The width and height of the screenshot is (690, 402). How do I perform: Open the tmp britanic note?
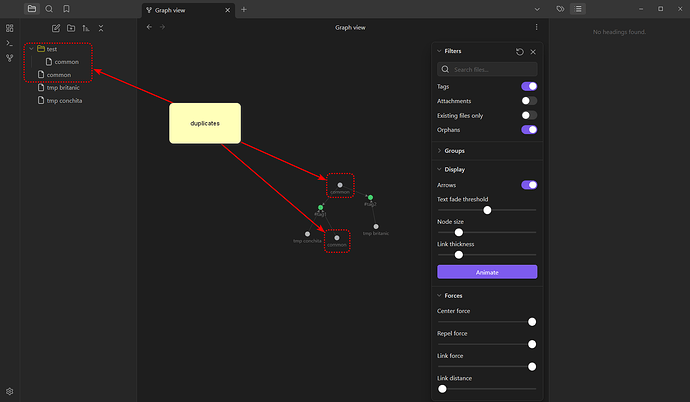coord(63,88)
